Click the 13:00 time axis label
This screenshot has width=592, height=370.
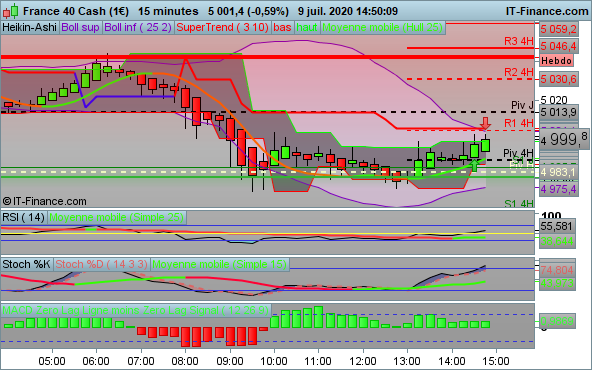[x=407, y=361]
